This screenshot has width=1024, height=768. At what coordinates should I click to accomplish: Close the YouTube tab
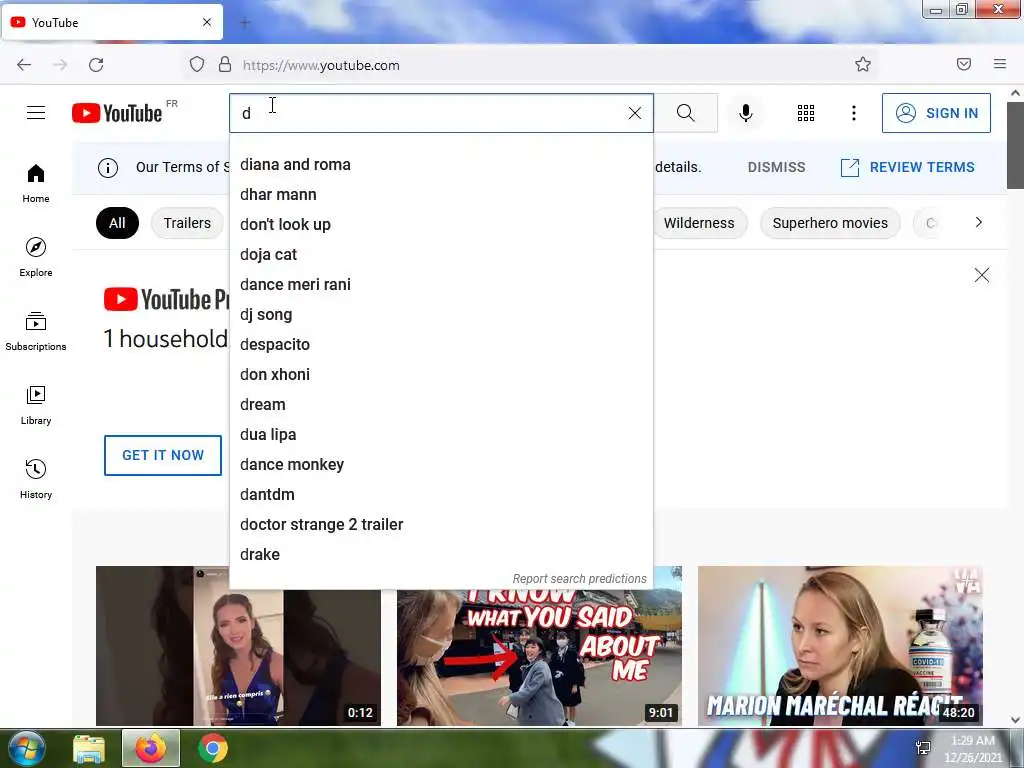[x=207, y=22]
